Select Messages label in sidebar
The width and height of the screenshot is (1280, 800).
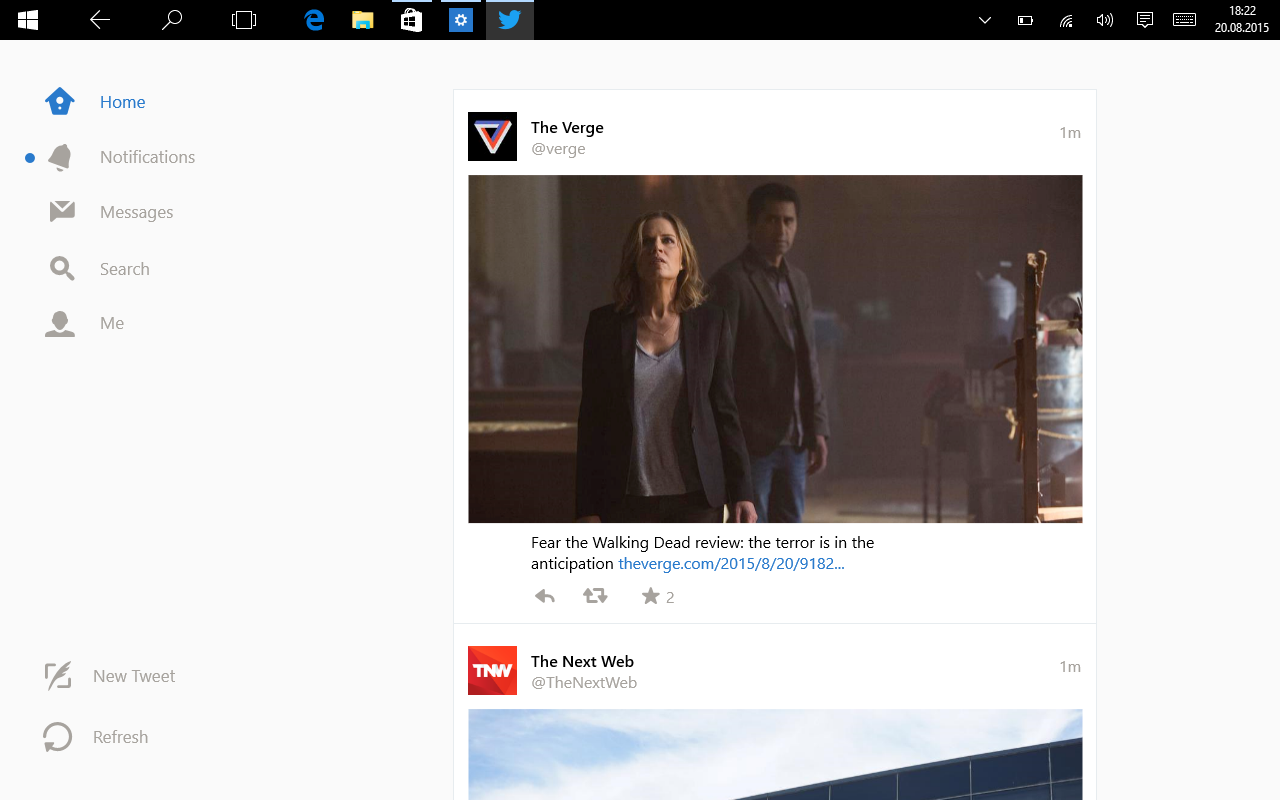(x=136, y=212)
